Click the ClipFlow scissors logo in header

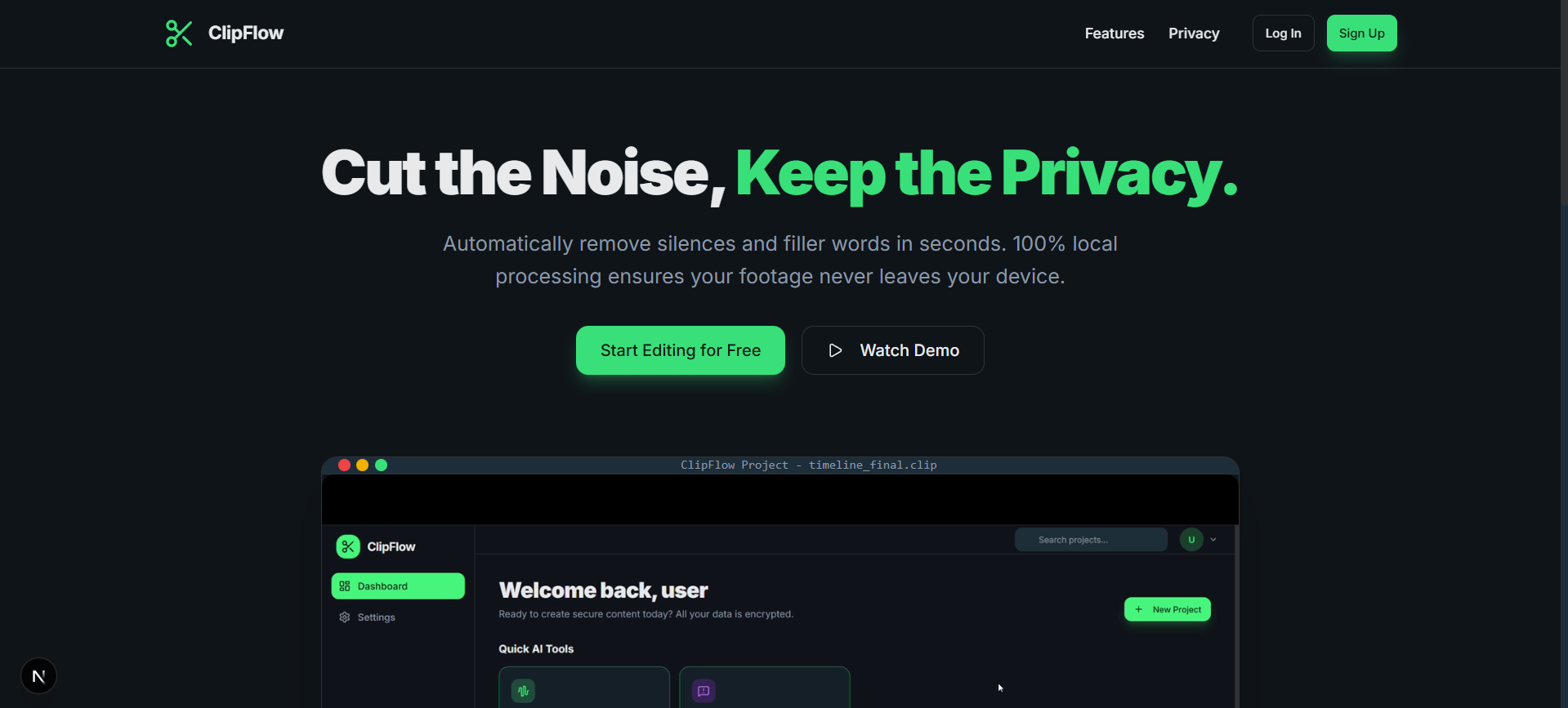[179, 33]
